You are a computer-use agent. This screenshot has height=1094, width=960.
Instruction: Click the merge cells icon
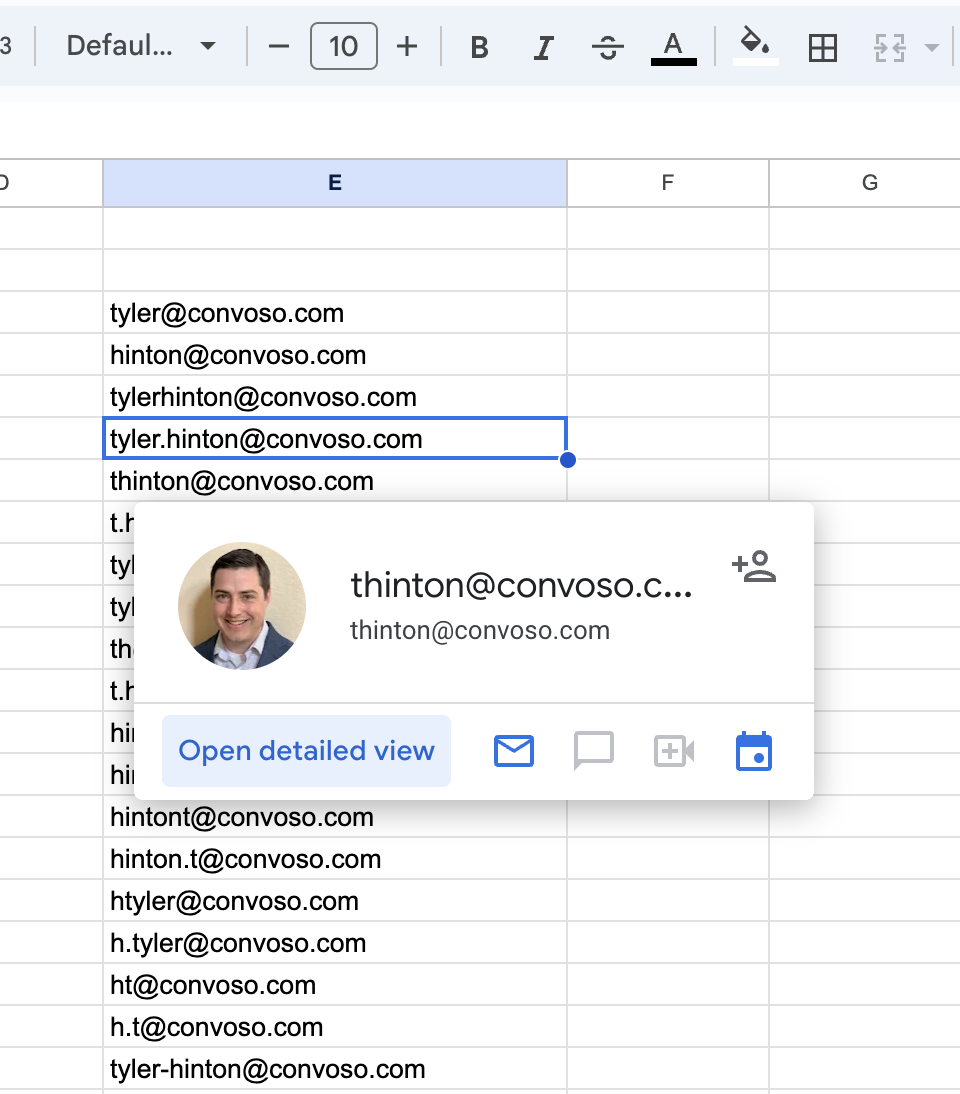tap(890, 47)
